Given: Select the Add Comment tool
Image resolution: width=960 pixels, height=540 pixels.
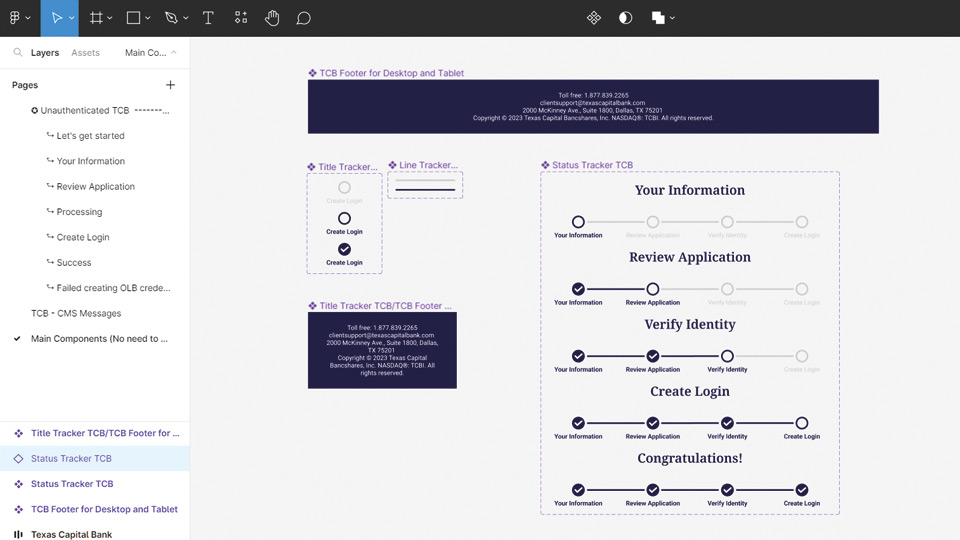Looking at the screenshot, I should point(304,18).
